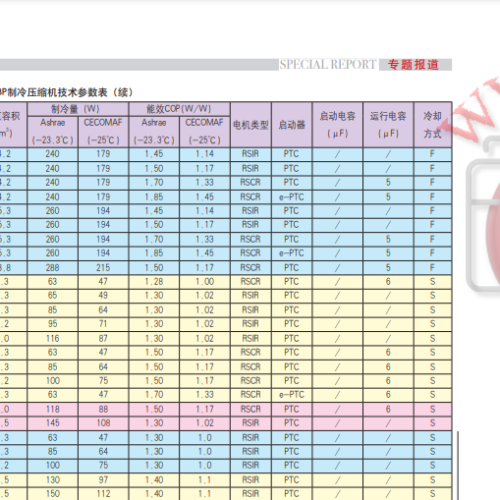Click the cell showing 288 cooling capacity
Image resolution: width=500 pixels, height=500 pixels.
53,268
